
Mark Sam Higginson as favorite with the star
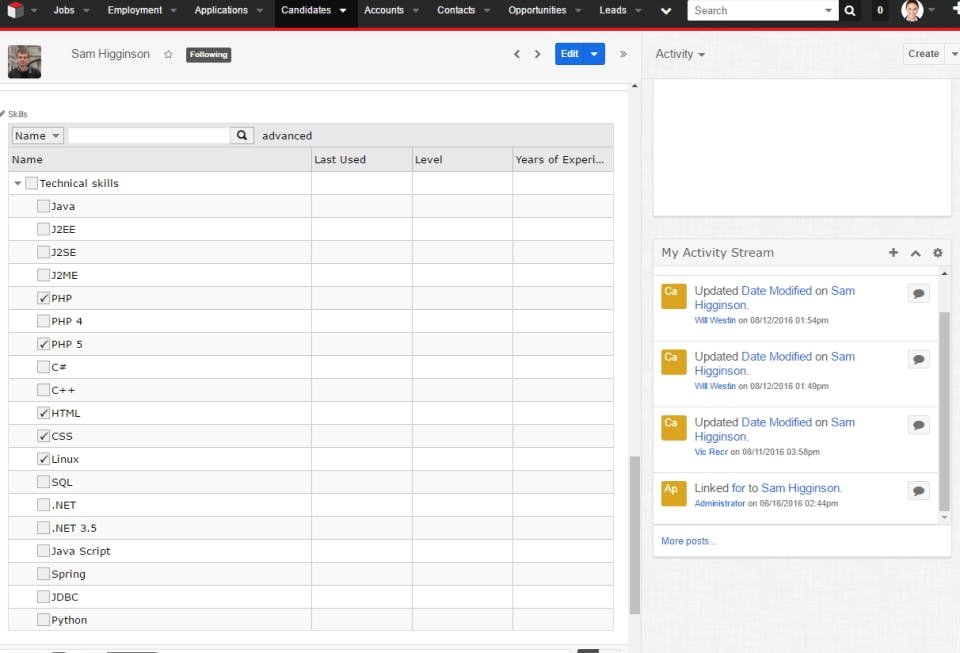(168, 54)
